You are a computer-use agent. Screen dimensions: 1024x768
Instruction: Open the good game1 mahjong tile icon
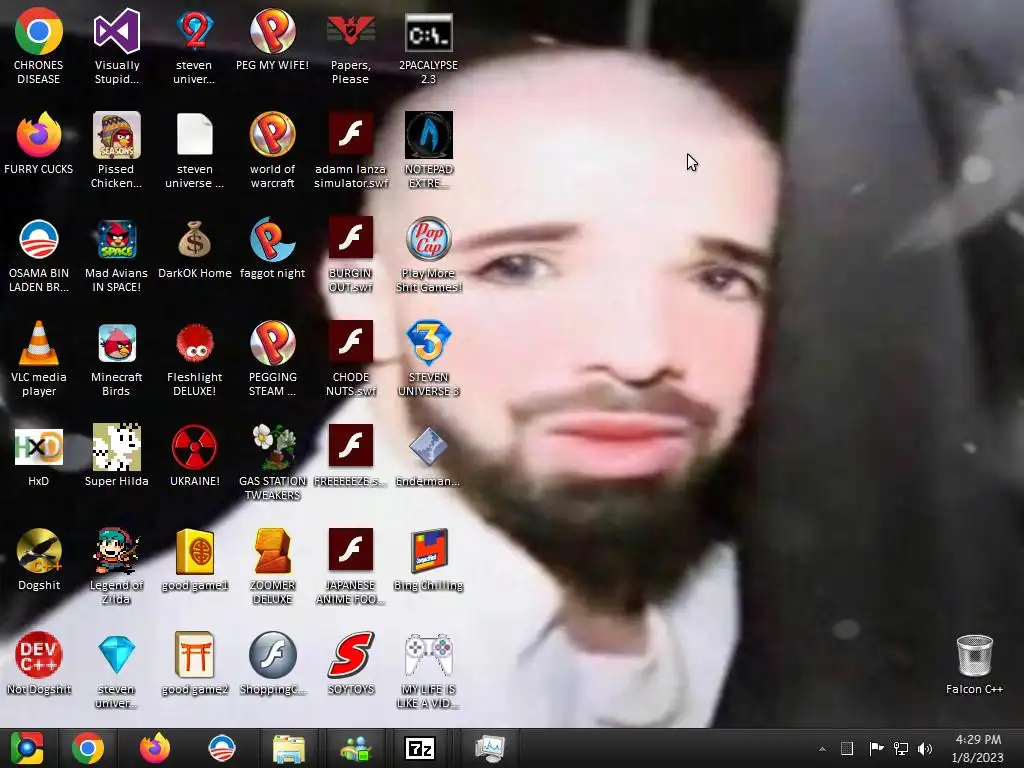pyautogui.click(x=195, y=551)
